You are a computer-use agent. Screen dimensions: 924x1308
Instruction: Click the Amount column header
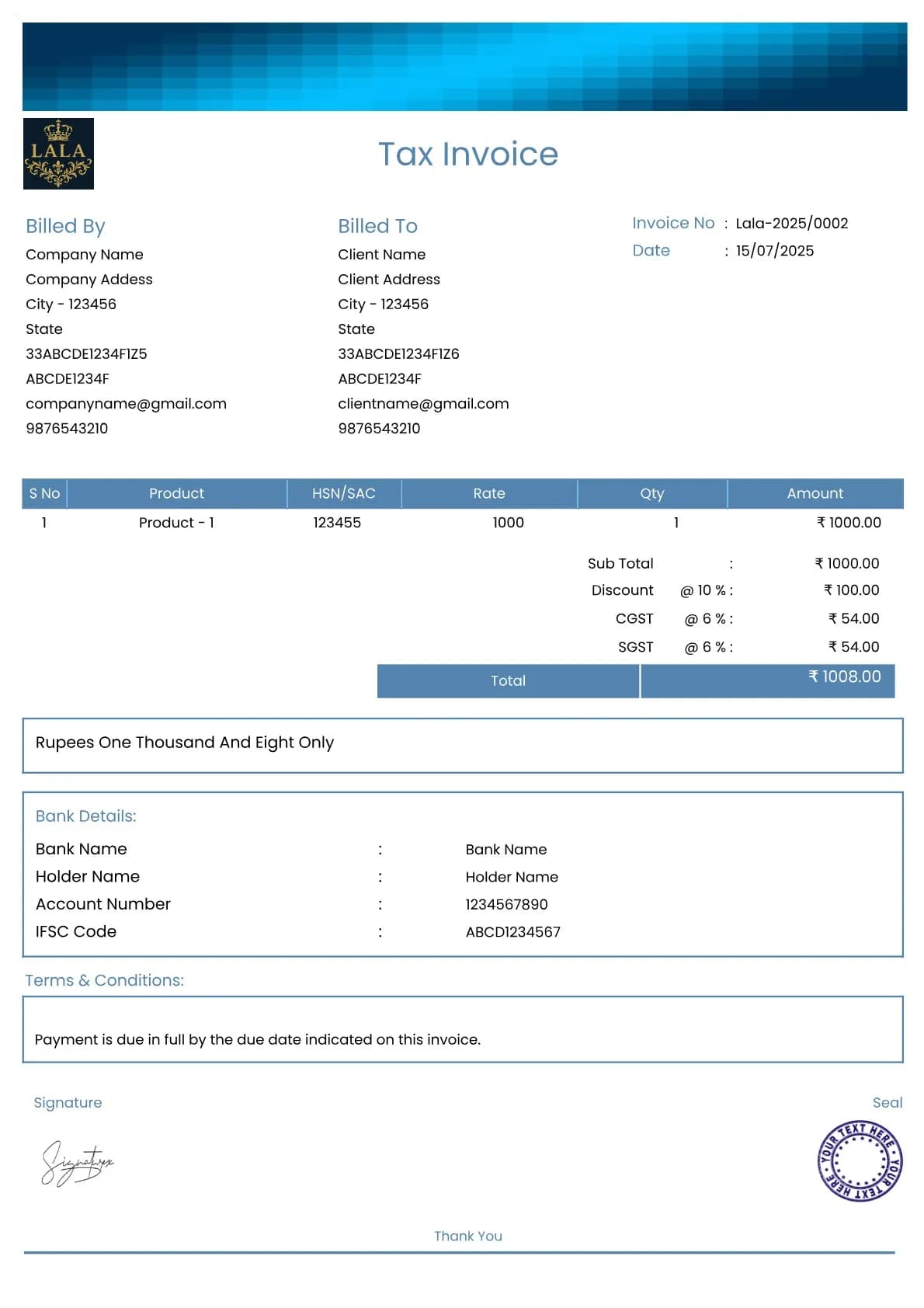coord(815,493)
